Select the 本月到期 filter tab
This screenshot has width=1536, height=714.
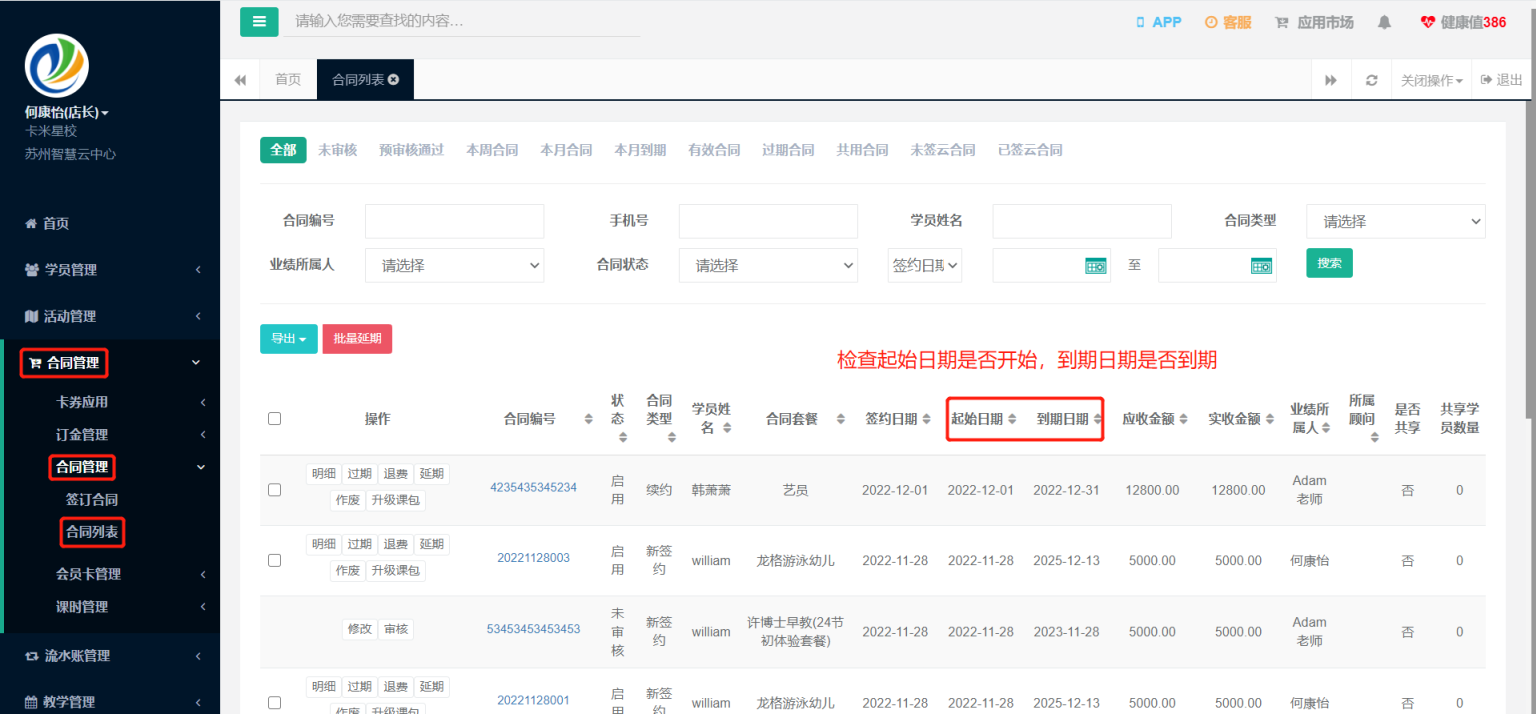pos(640,150)
